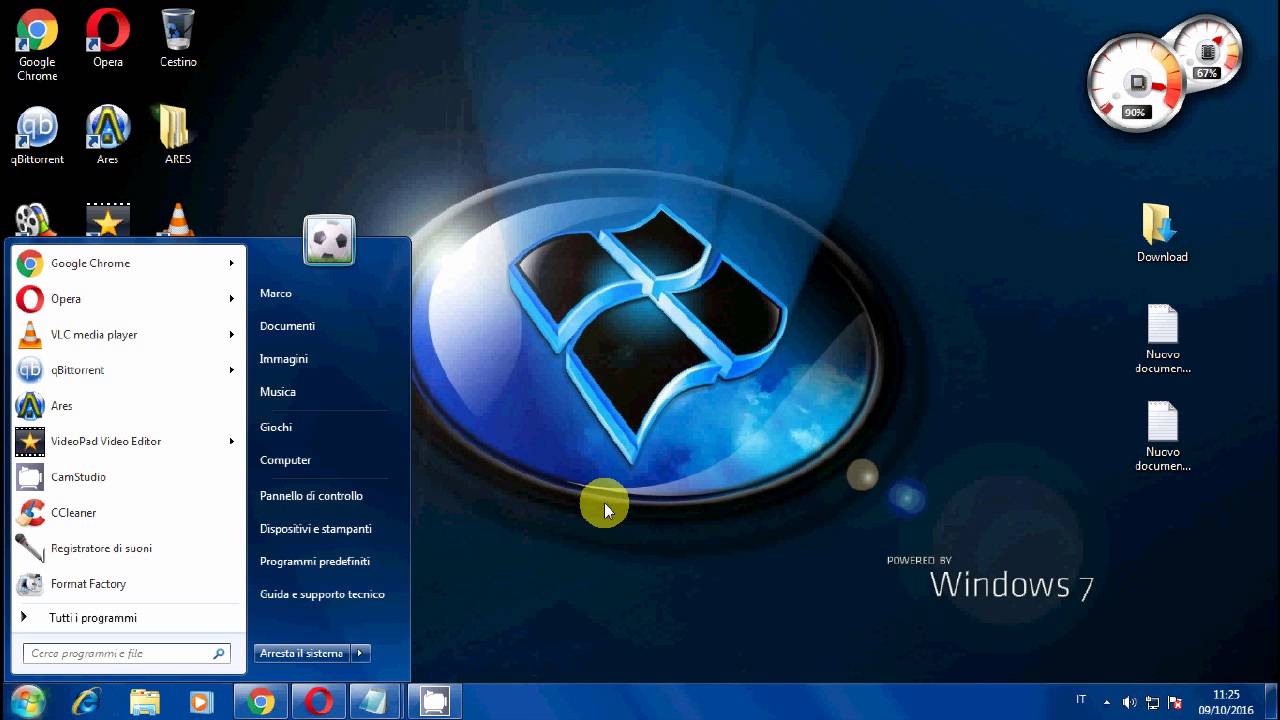Open Musica in Start menu
The width and height of the screenshot is (1280, 720).
tap(278, 392)
